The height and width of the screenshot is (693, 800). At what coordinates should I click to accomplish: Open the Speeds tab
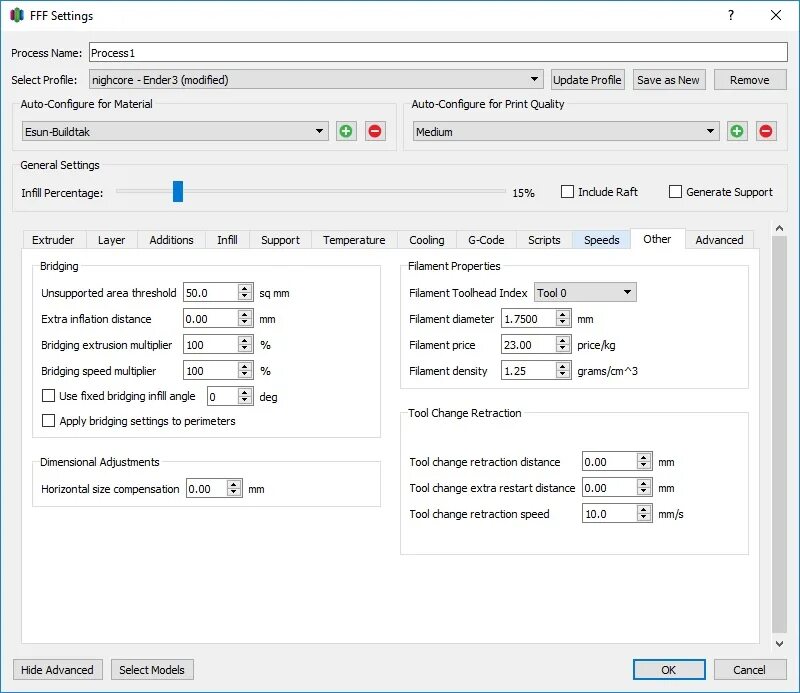tap(602, 240)
